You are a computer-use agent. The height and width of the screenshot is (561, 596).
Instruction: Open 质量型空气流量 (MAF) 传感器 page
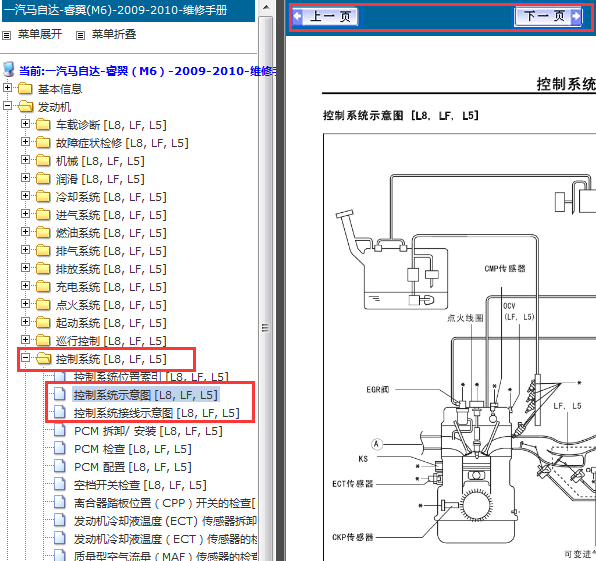tap(165, 556)
